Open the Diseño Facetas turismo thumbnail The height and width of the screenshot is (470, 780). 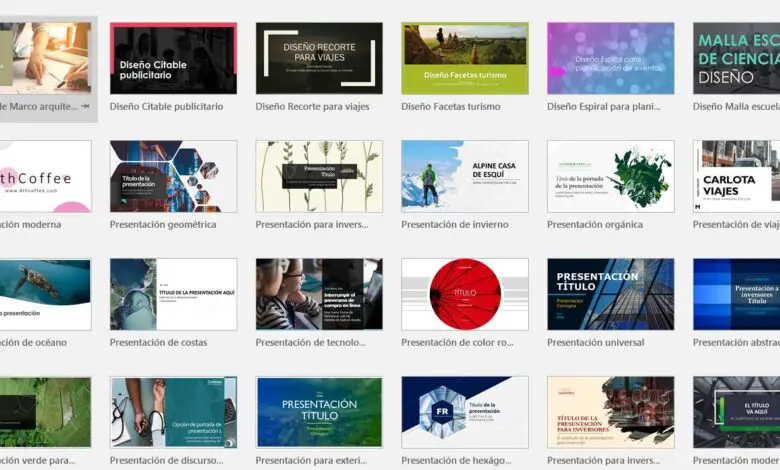[465, 58]
